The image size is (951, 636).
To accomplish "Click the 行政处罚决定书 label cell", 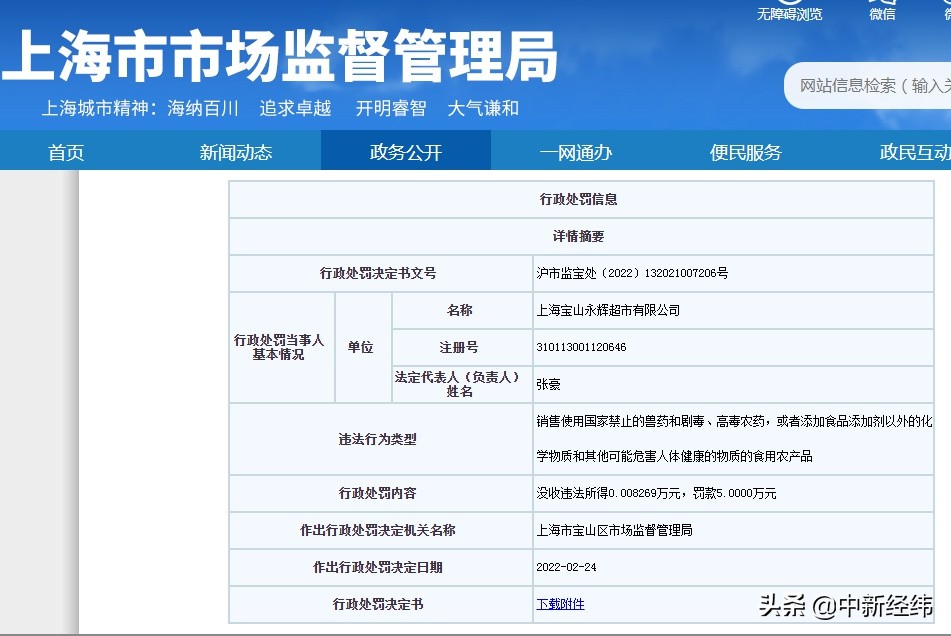I will click(381, 604).
